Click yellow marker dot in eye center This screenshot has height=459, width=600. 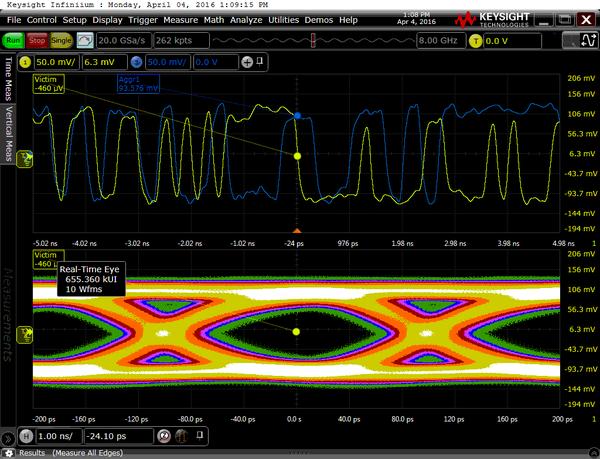click(x=296, y=332)
